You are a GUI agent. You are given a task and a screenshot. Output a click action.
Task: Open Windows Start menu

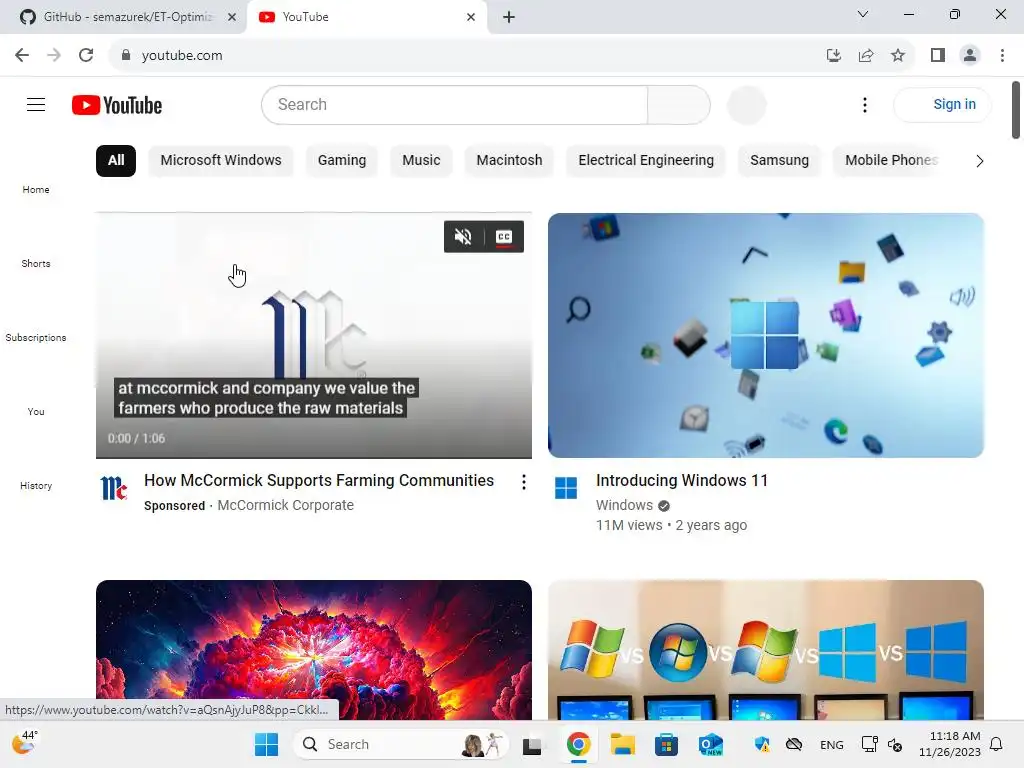coord(266,744)
